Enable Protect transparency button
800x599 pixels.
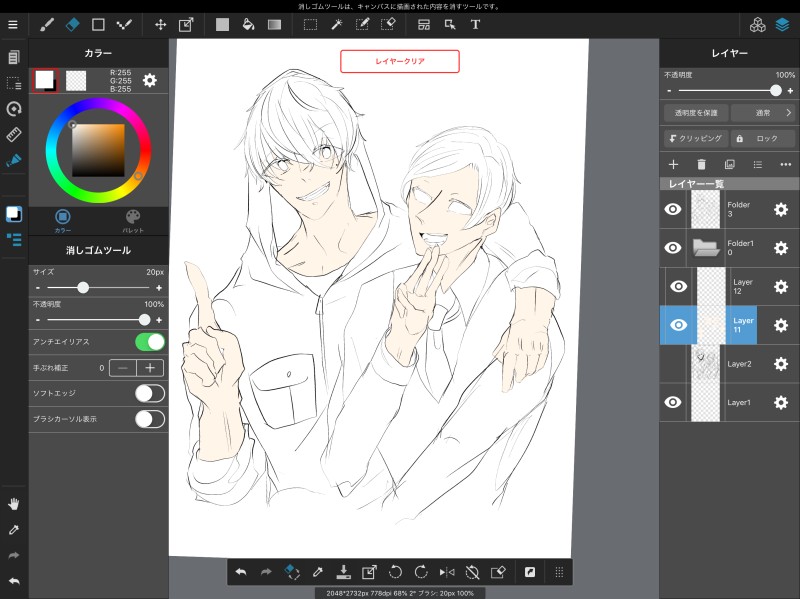coord(696,113)
